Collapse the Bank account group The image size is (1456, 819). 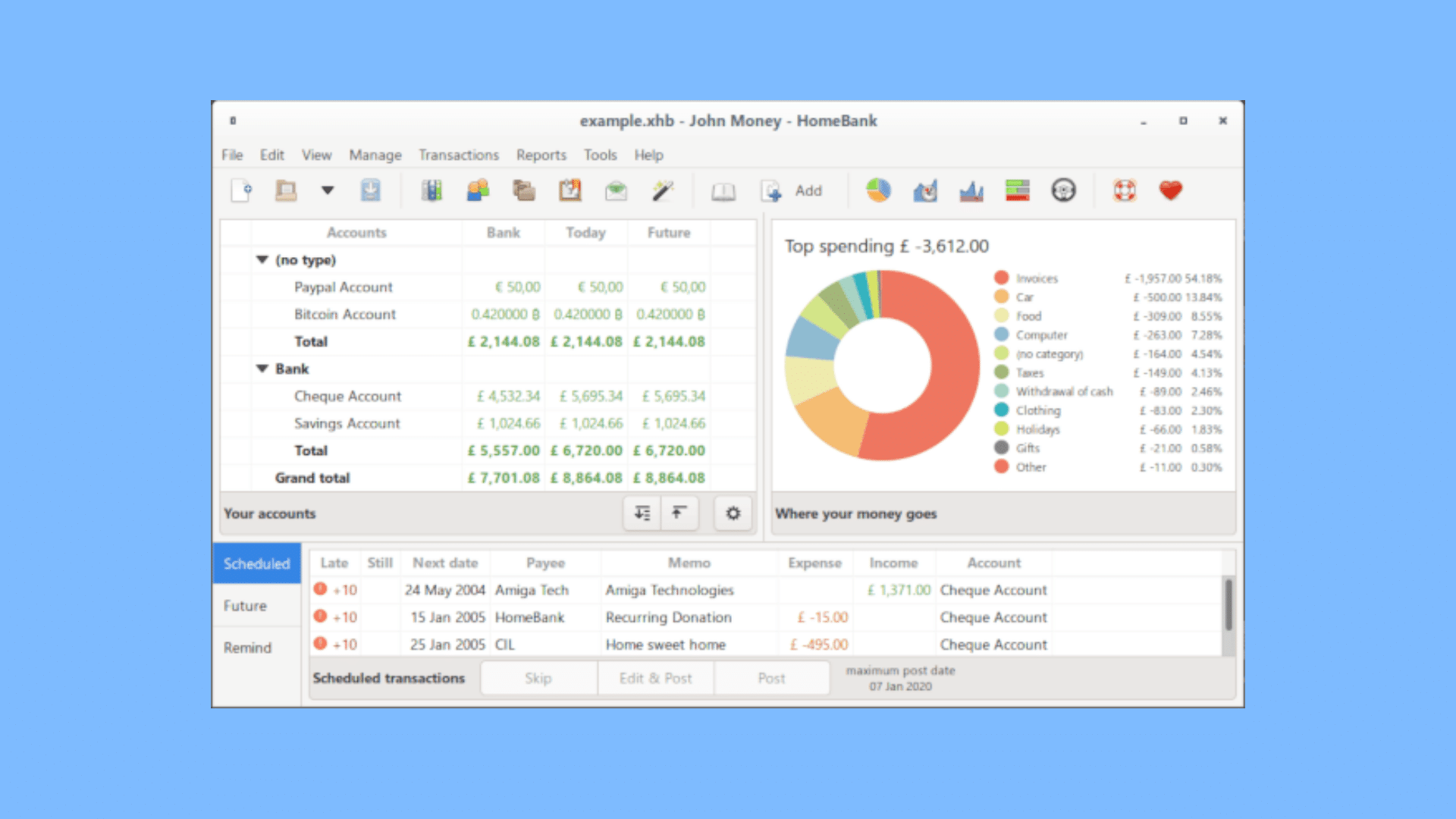(x=262, y=369)
